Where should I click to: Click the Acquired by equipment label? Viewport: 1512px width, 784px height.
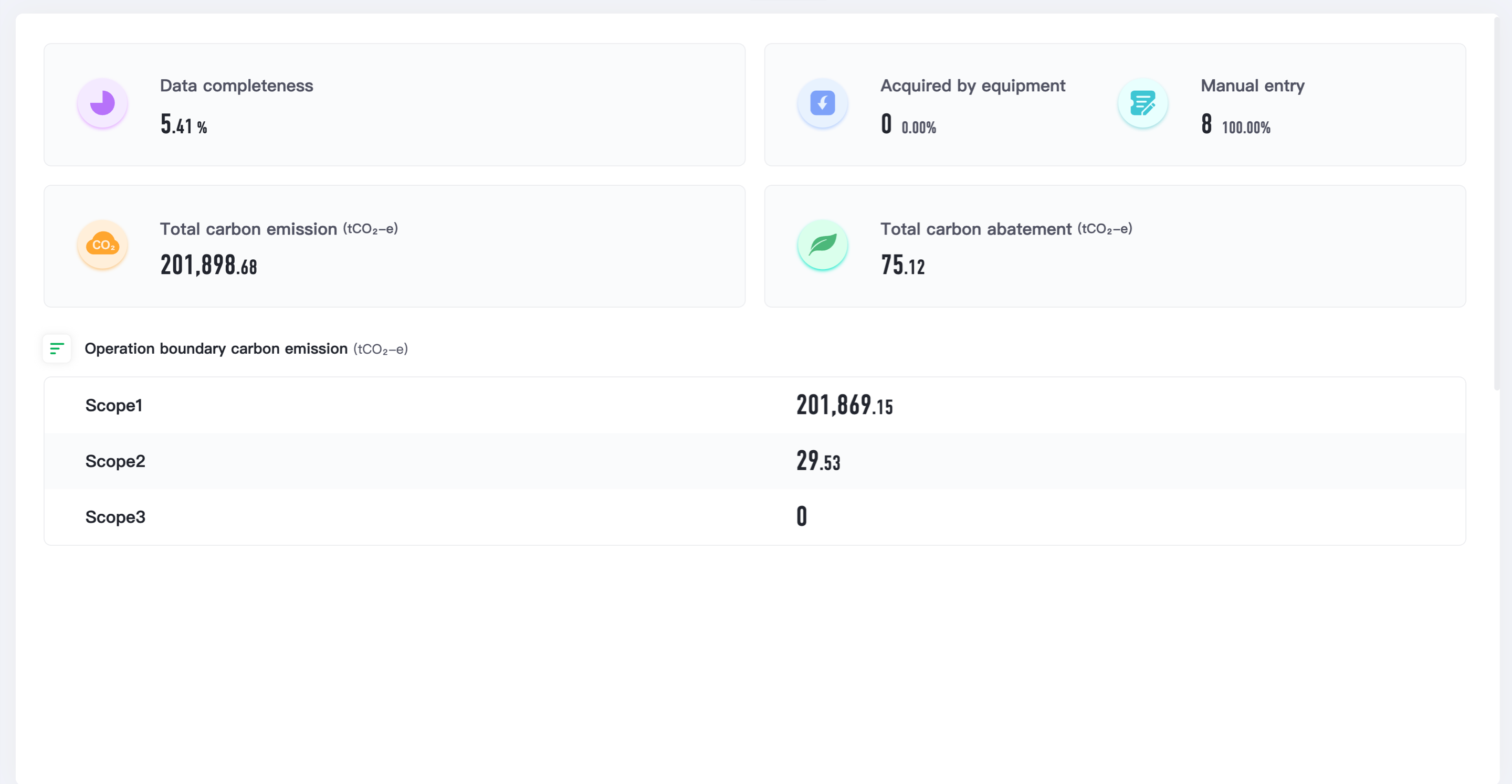point(973,86)
